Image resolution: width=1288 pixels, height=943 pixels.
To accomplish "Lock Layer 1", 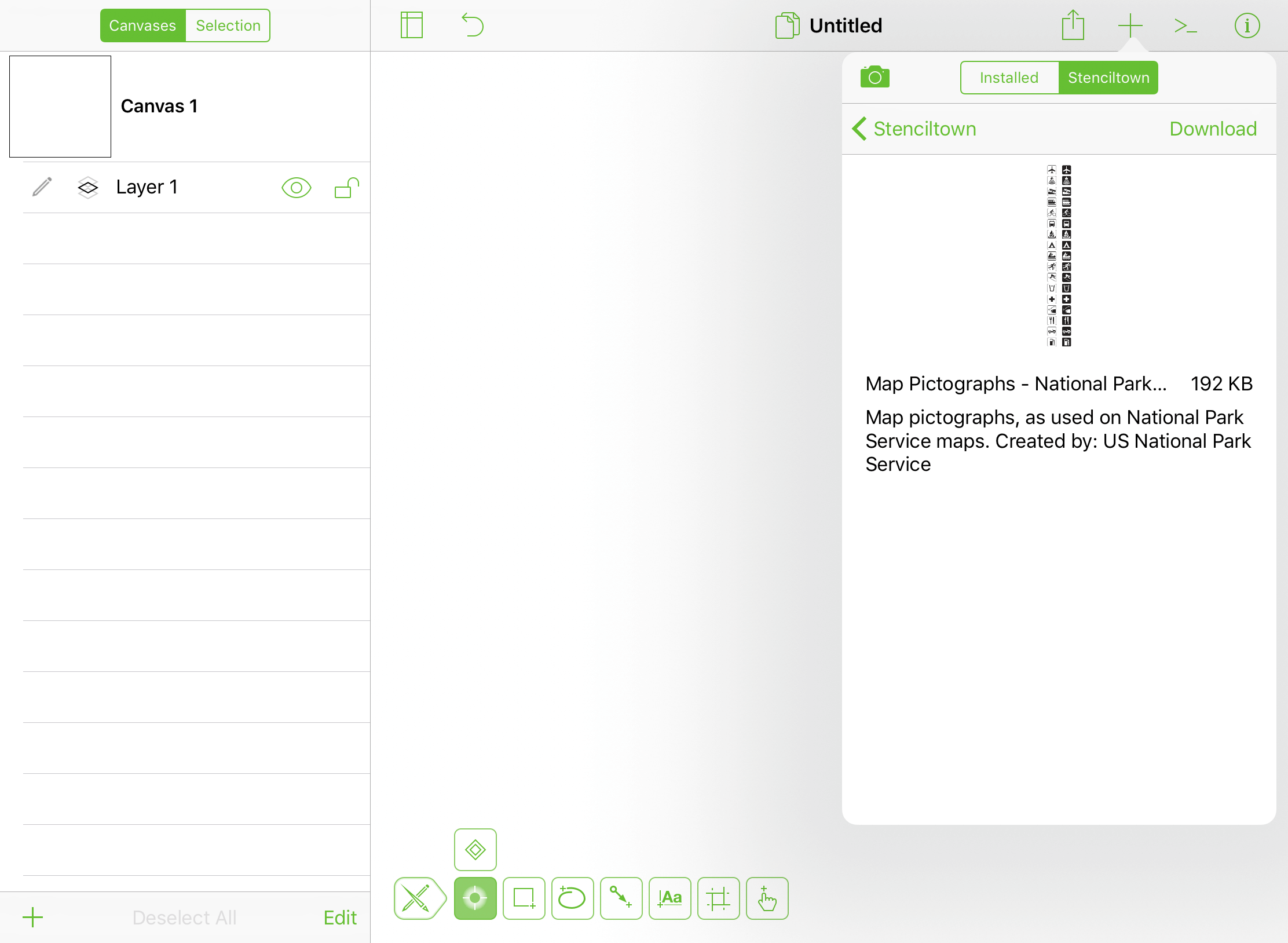I will (x=345, y=187).
